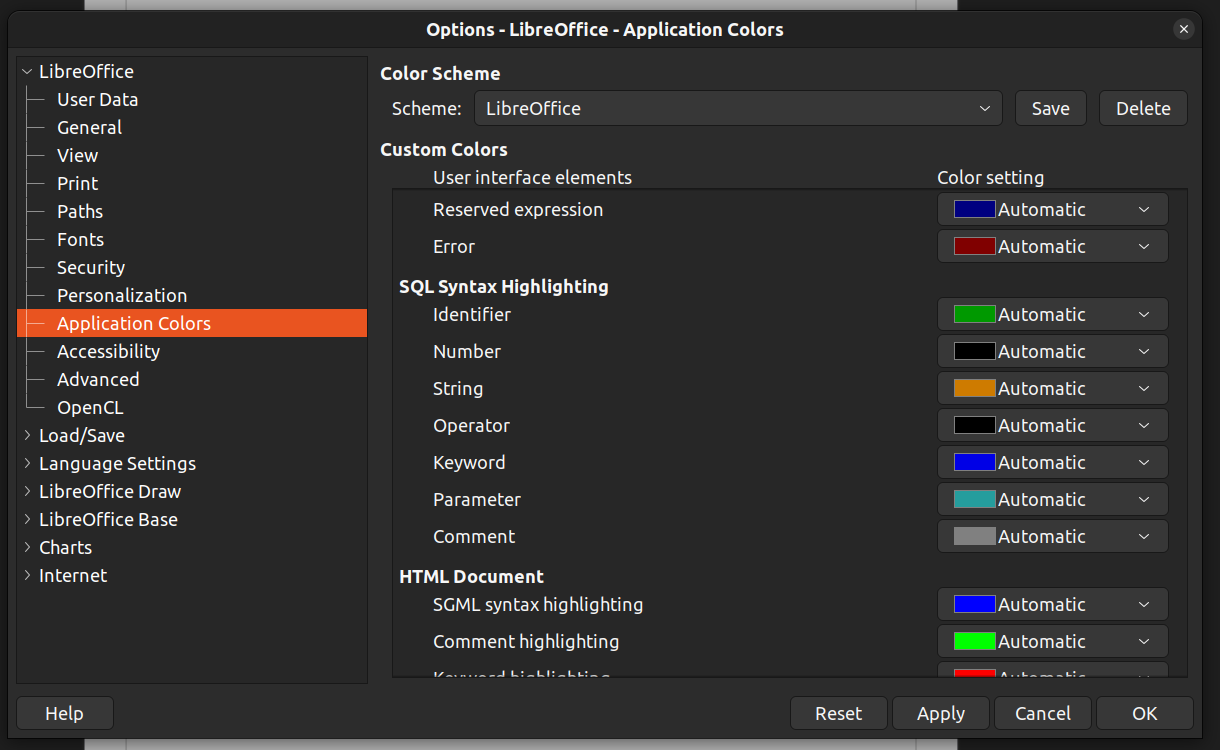Open Identifier color dropdown
1220x750 pixels.
point(1052,315)
